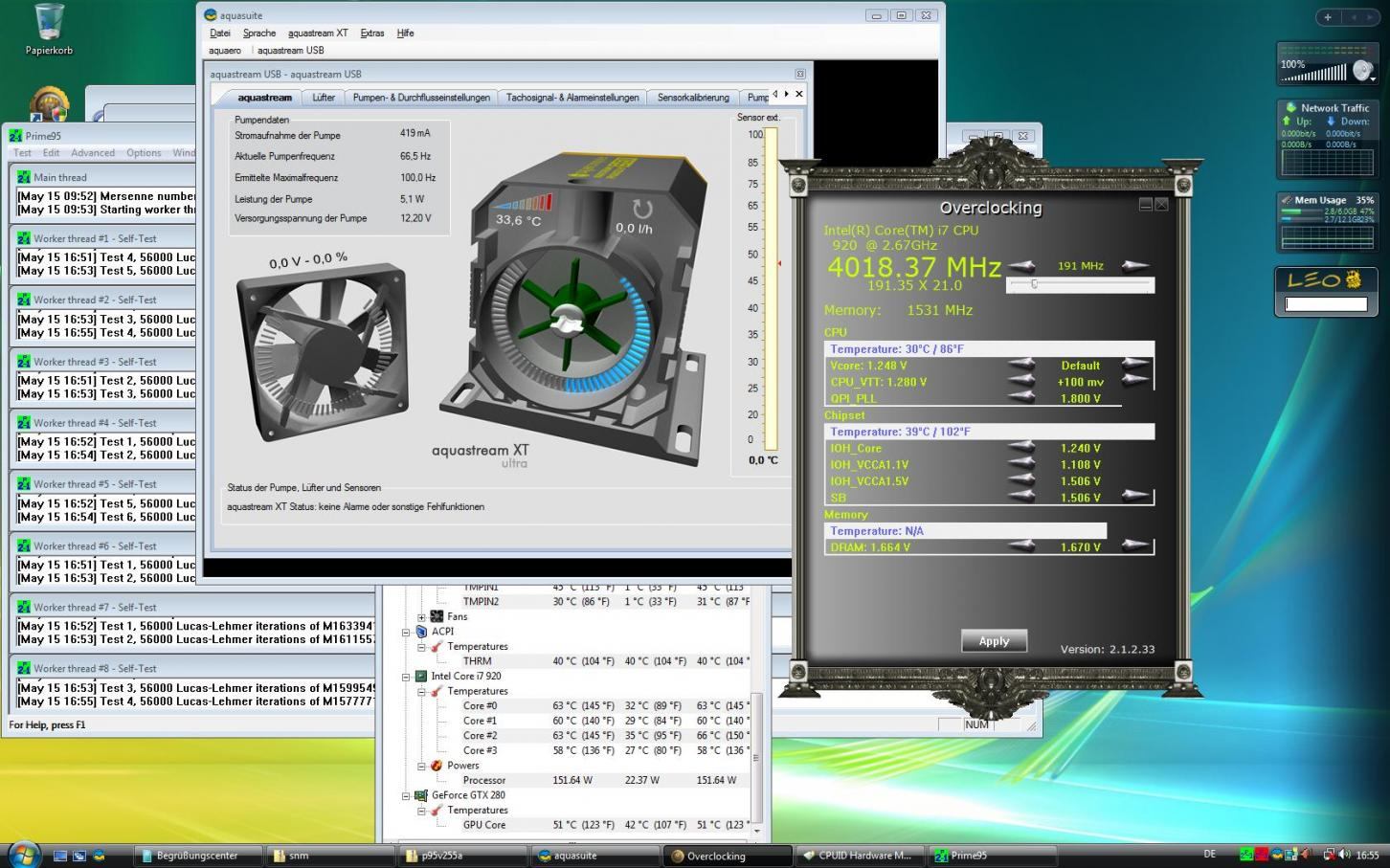The height and width of the screenshot is (868, 1390).
Task: Close the aquastream USB inner panel
Action: [x=800, y=74]
